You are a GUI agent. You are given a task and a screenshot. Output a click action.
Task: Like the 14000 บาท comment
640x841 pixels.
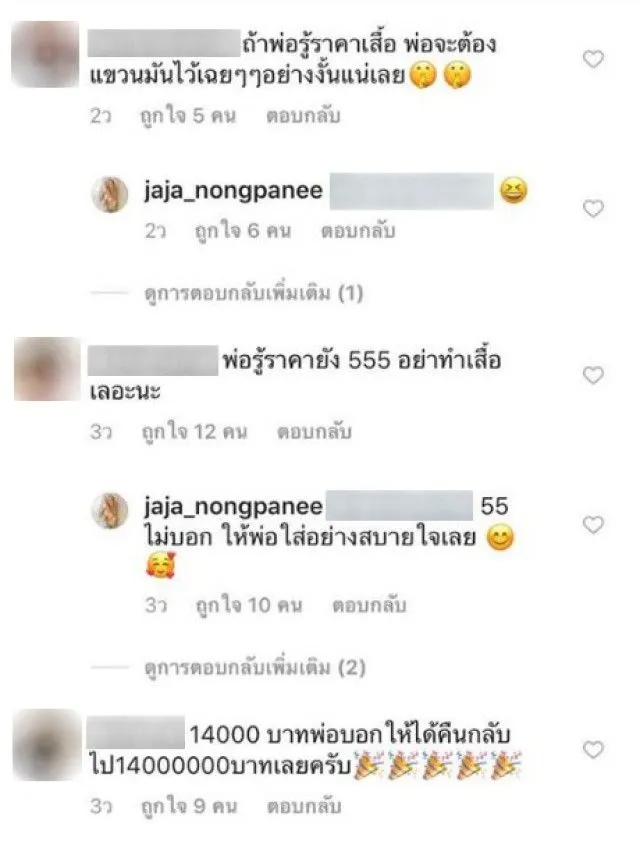[x=593, y=749]
